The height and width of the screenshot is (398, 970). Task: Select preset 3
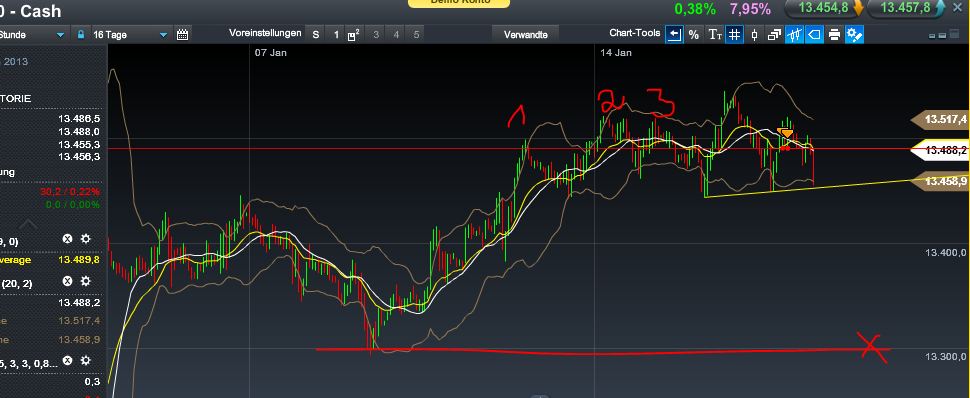click(376, 35)
